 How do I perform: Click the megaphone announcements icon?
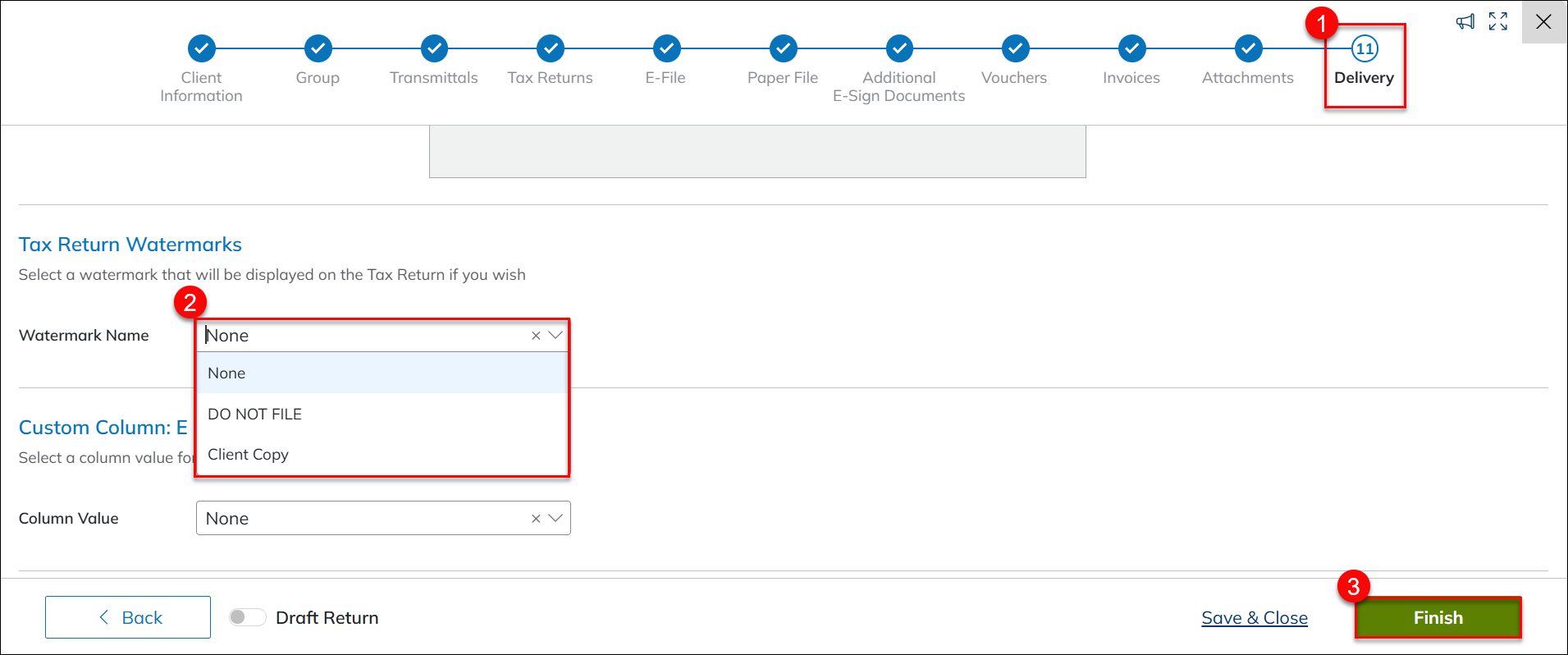(1465, 22)
